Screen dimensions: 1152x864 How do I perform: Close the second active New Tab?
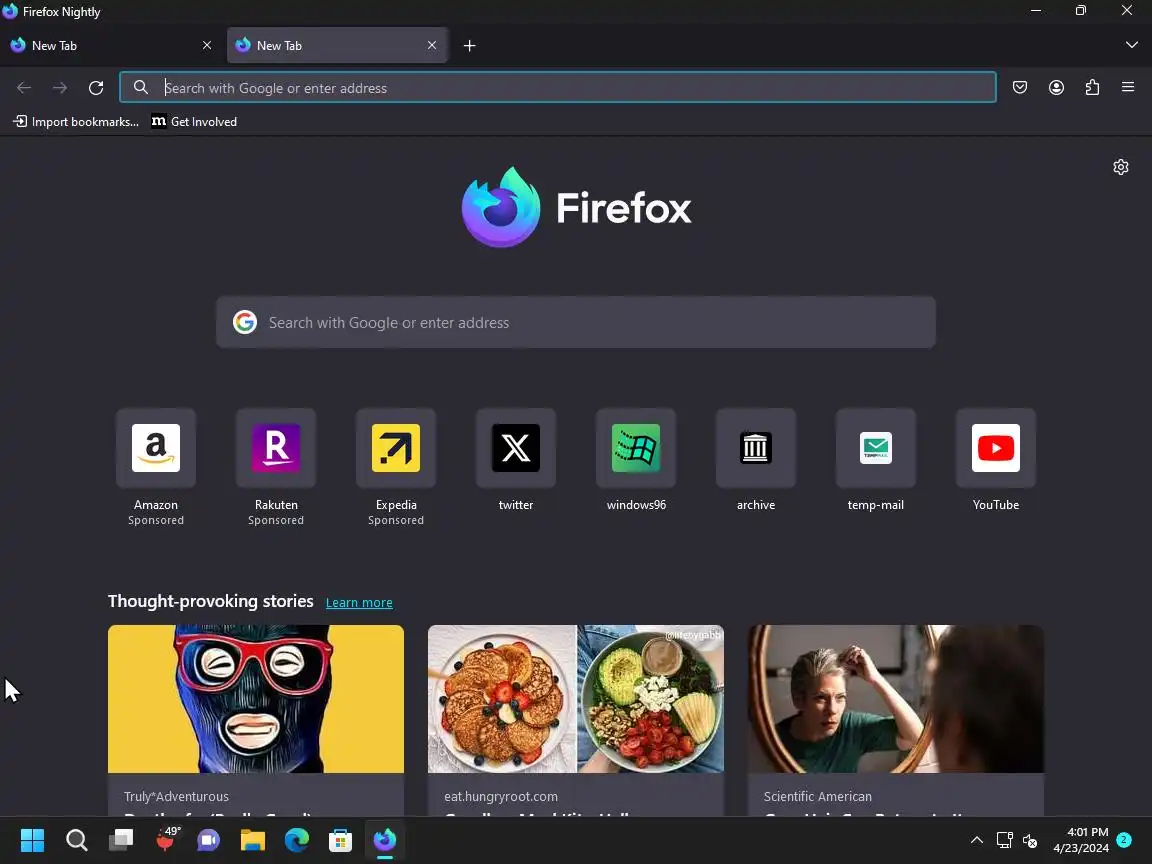432,46
